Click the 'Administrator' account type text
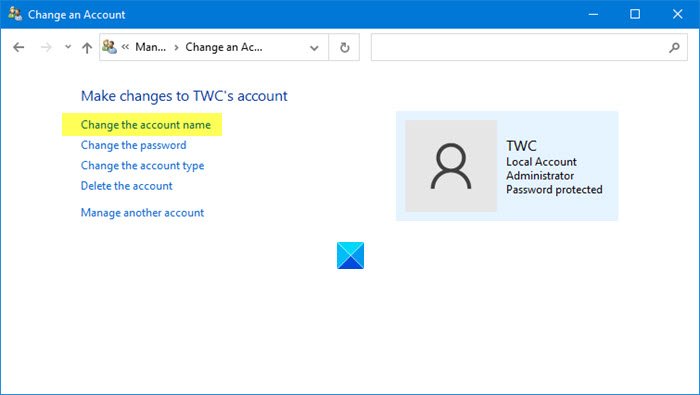 click(540, 175)
